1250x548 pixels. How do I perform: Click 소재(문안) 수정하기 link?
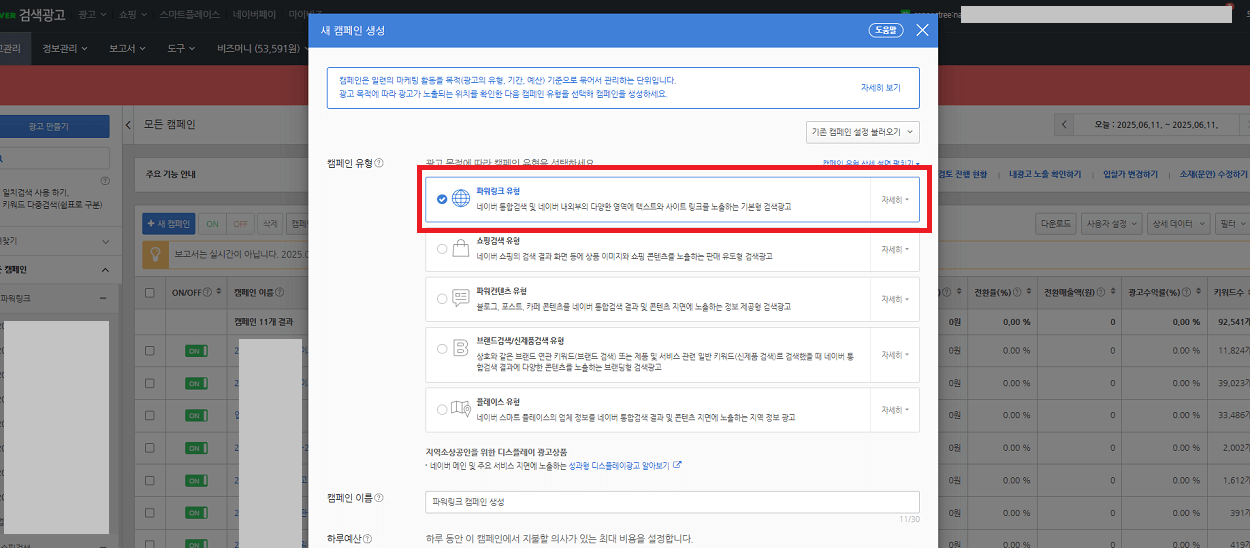coord(1214,174)
